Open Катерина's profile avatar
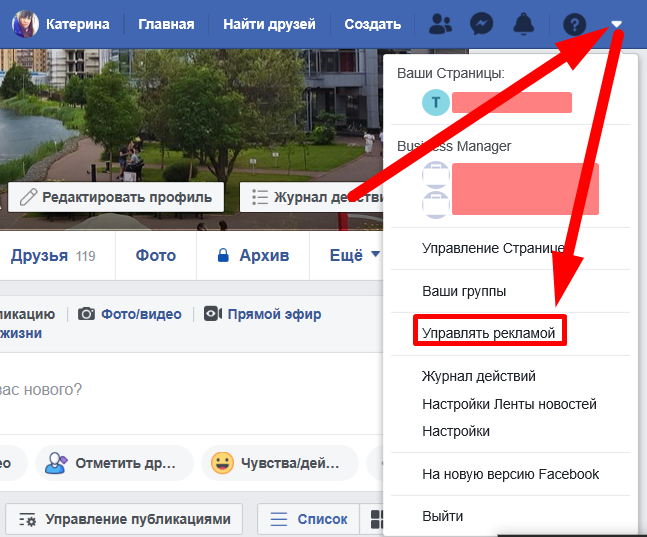Viewport: 647px width, 537px height. tap(25, 24)
